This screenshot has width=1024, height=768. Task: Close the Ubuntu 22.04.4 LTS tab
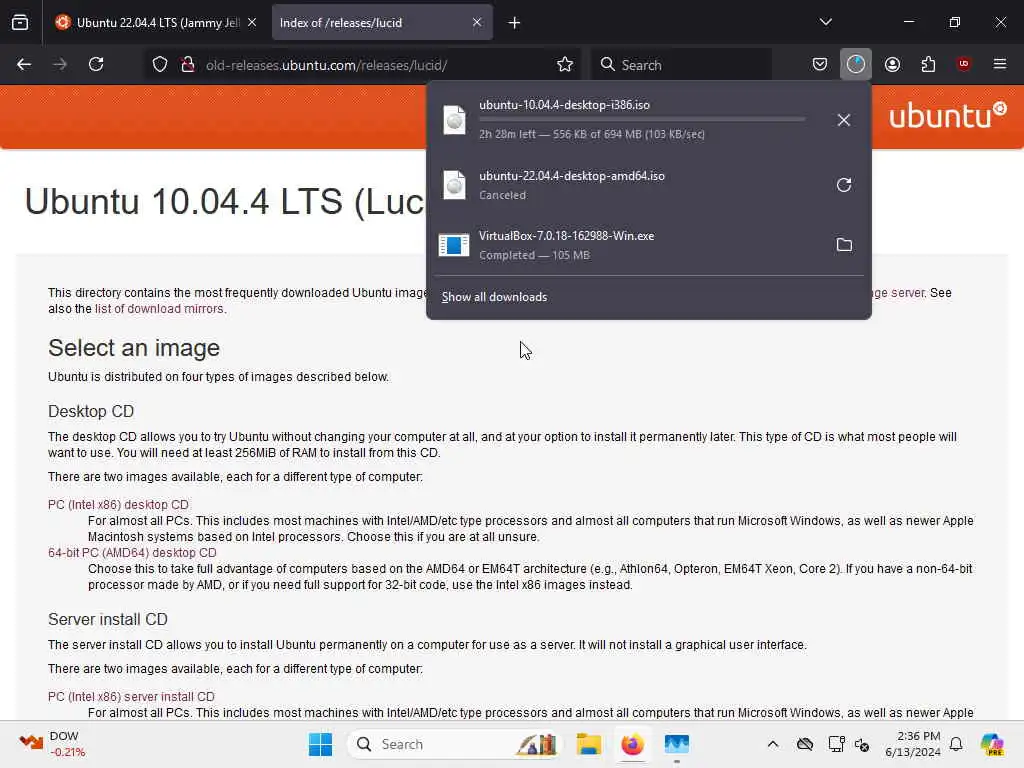252,23
